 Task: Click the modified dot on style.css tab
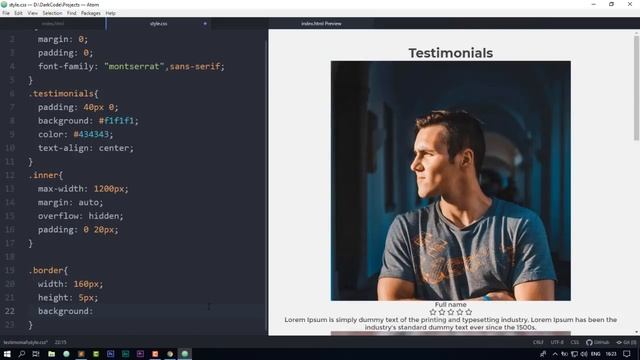(205, 24)
